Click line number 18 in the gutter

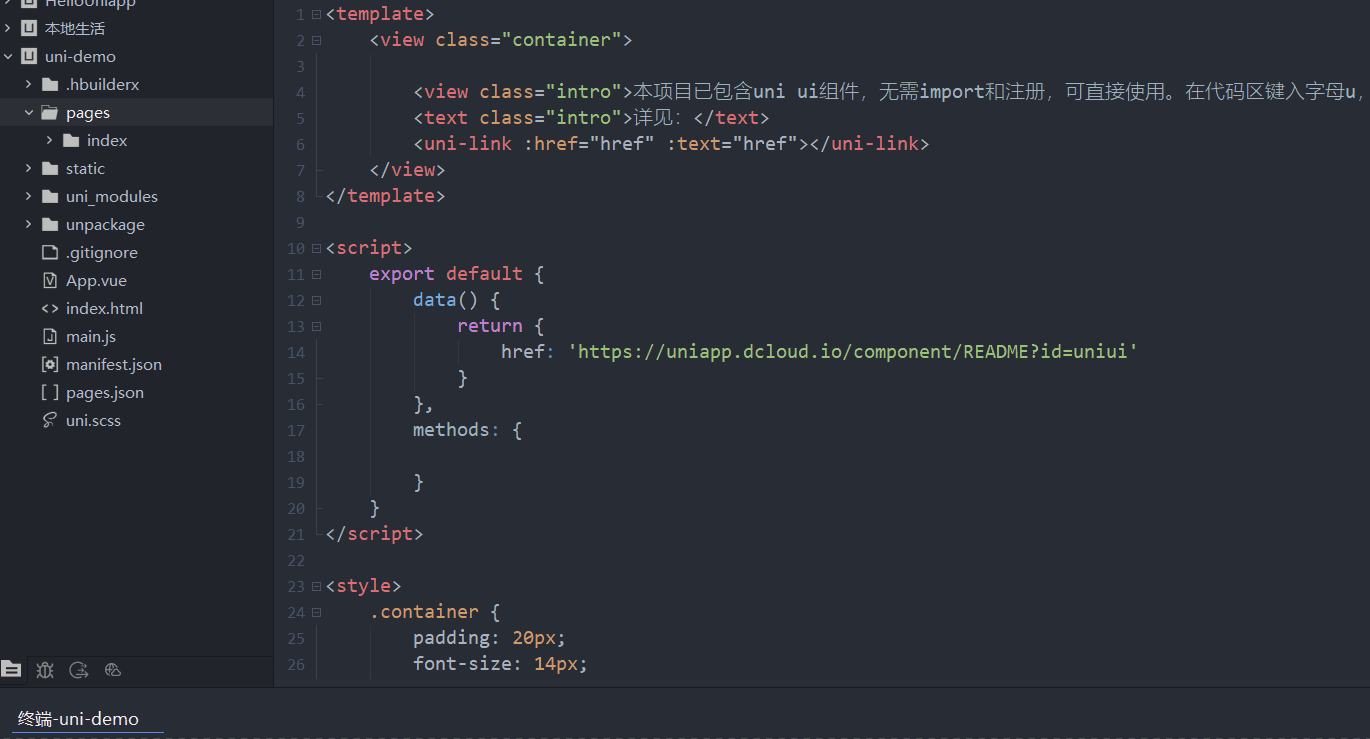tap(295, 456)
